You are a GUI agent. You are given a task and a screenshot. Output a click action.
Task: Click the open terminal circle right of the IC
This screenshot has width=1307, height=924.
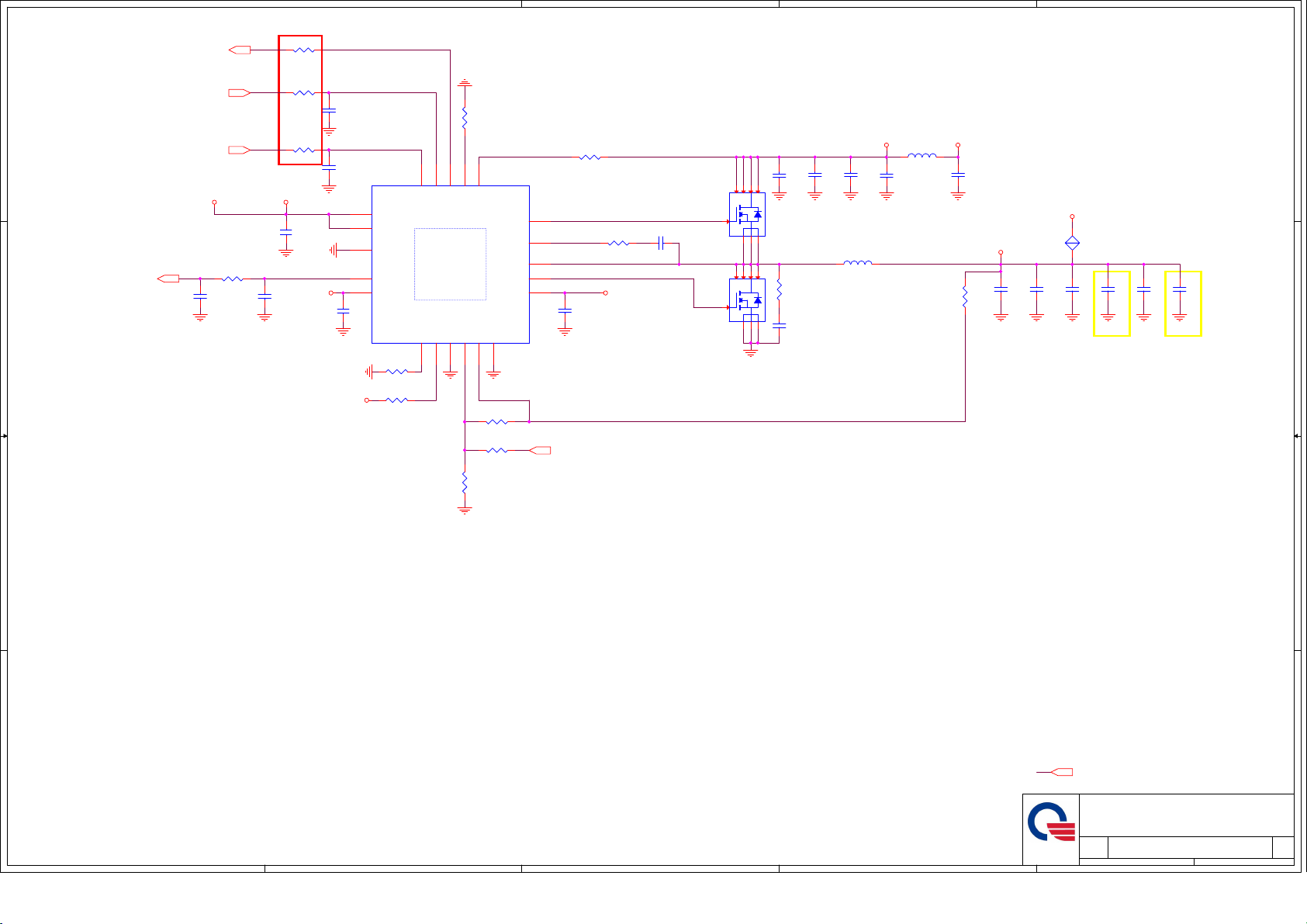click(605, 293)
